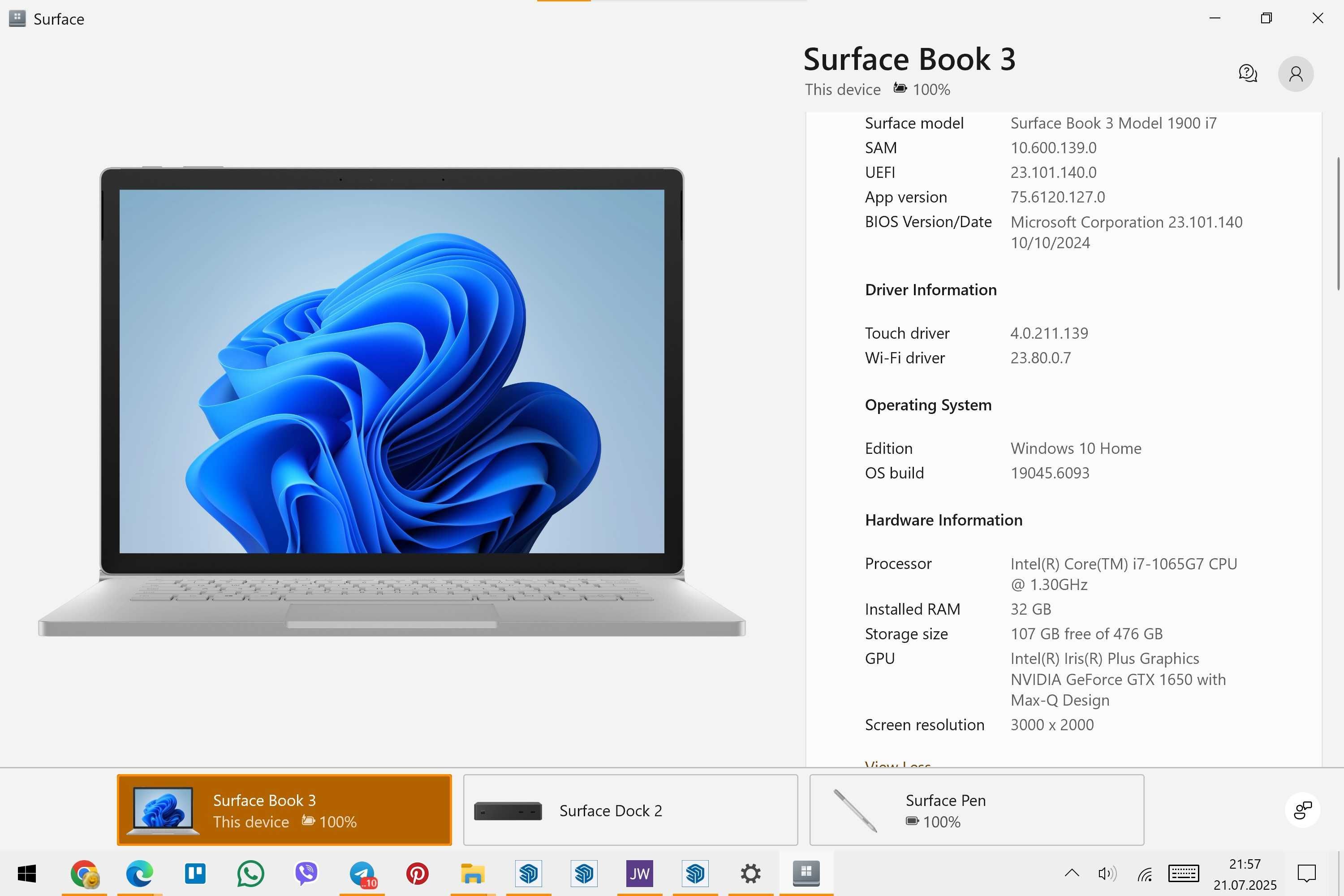
Task: Click Installed RAM value '32 GB'
Action: click(1031, 609)
